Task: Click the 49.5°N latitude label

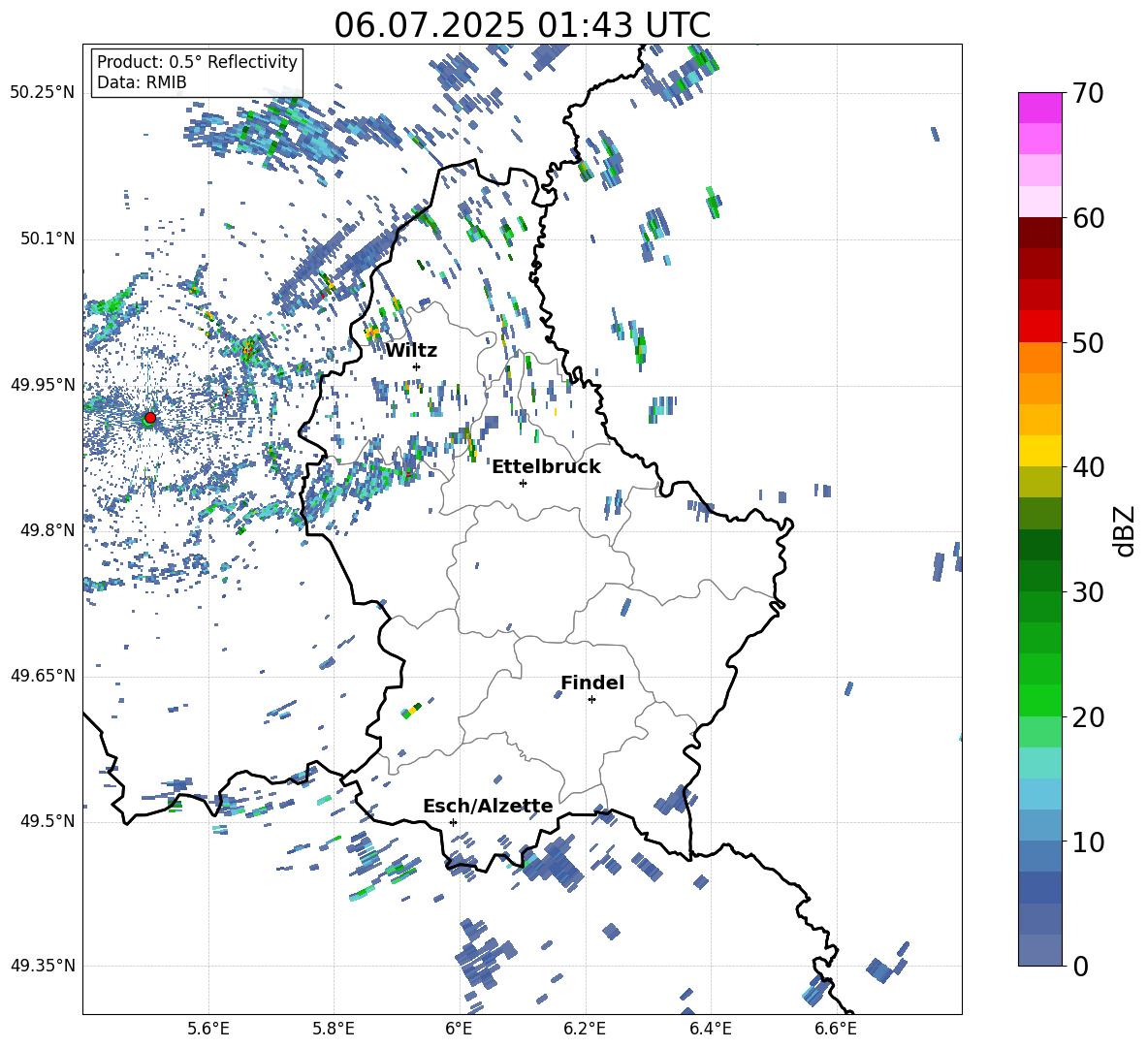Action: pyautogui.click(x=48, y=821)
